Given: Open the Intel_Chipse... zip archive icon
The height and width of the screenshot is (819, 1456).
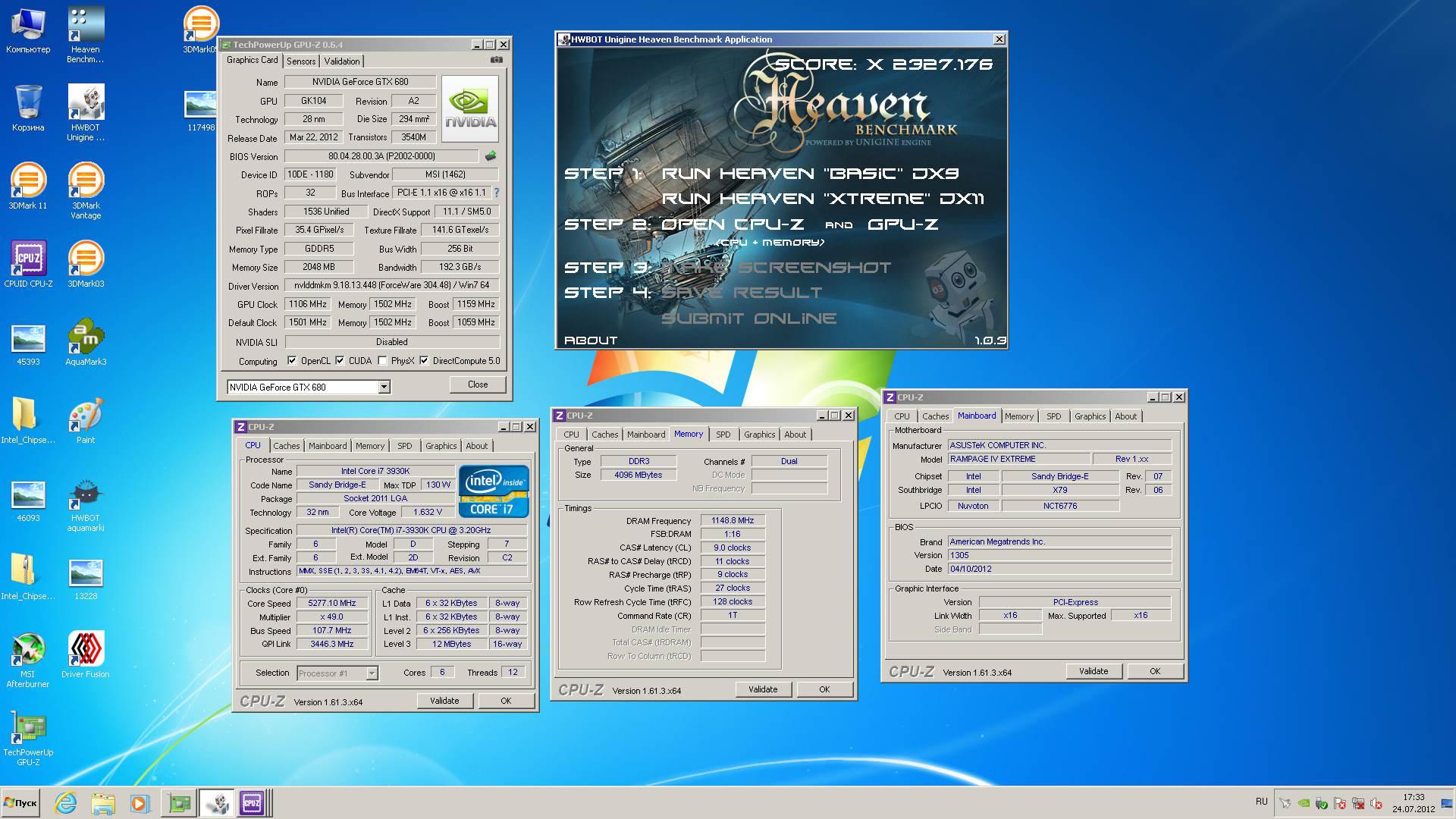Looking at the screenshot, I should 28,577.
